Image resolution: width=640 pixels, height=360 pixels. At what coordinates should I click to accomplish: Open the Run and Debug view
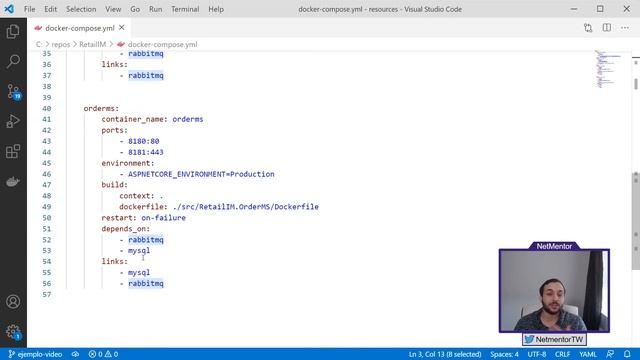point(13,121)
